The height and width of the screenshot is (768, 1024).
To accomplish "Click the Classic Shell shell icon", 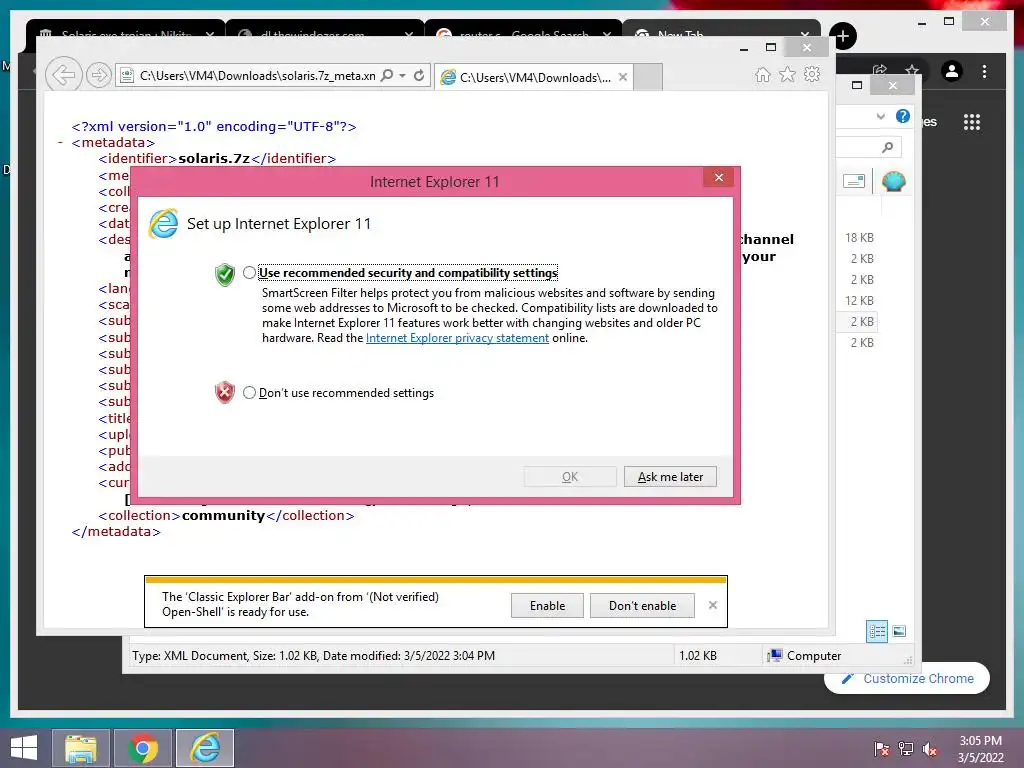I will coord(893,181).
